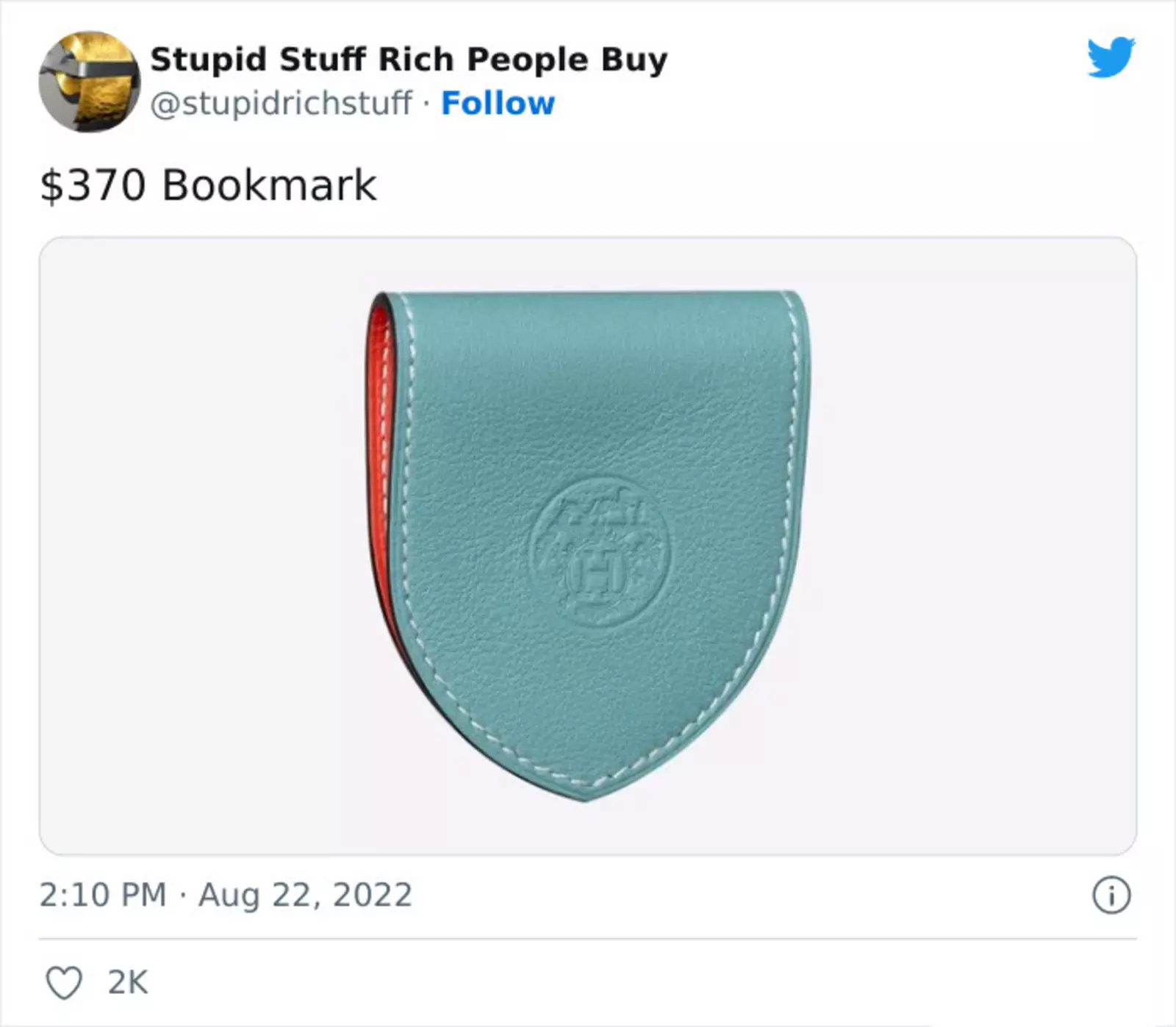Click the Twitter bird logo
The width and height of the screenshot is (1176, 1027).
[x=1111, y=57]
